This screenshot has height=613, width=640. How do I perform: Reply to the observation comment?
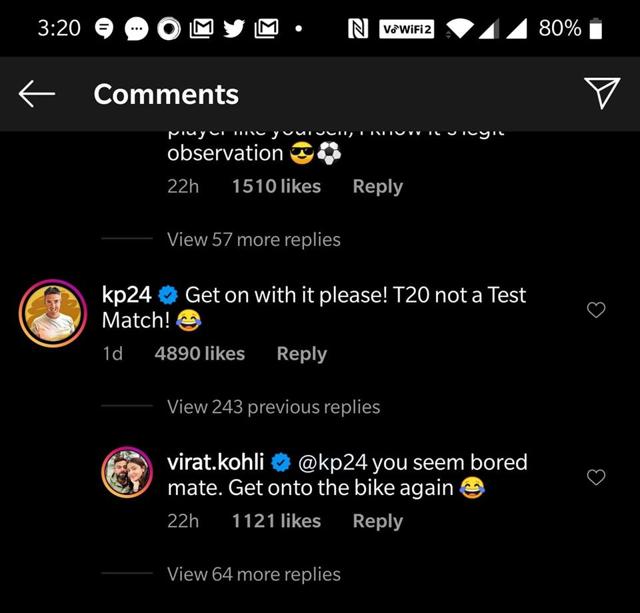(378, 187)
